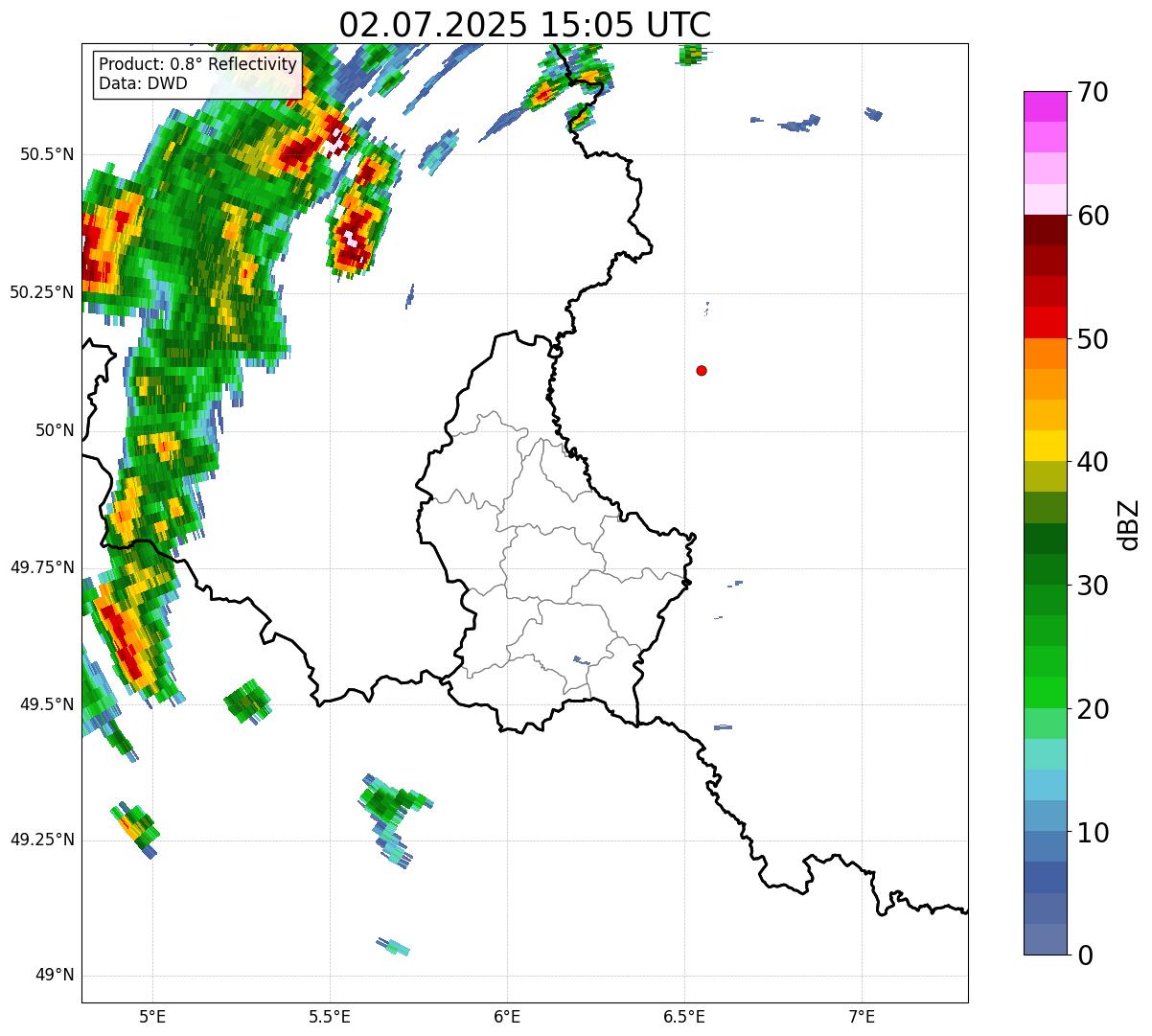Click the 6°E longitude label
This screenshot has width=1152, height=1036.
click(x=507, y=1016)
